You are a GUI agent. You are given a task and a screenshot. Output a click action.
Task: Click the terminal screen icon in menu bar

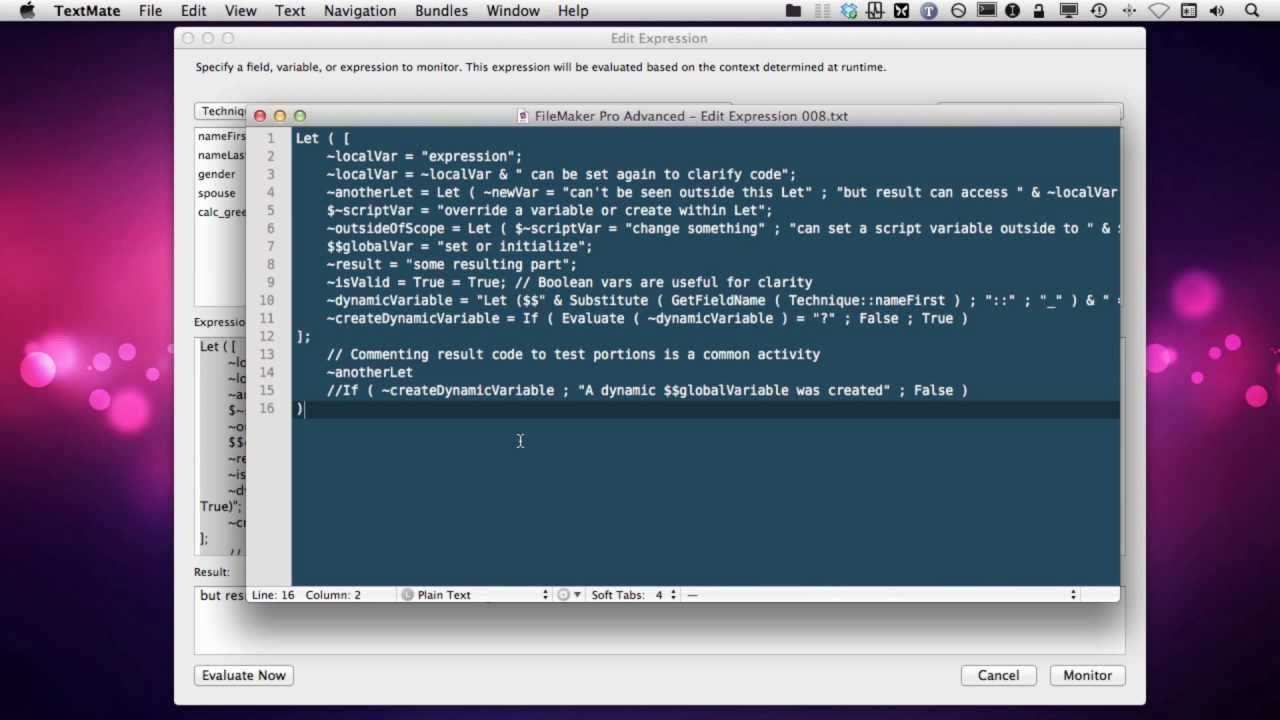987,11
